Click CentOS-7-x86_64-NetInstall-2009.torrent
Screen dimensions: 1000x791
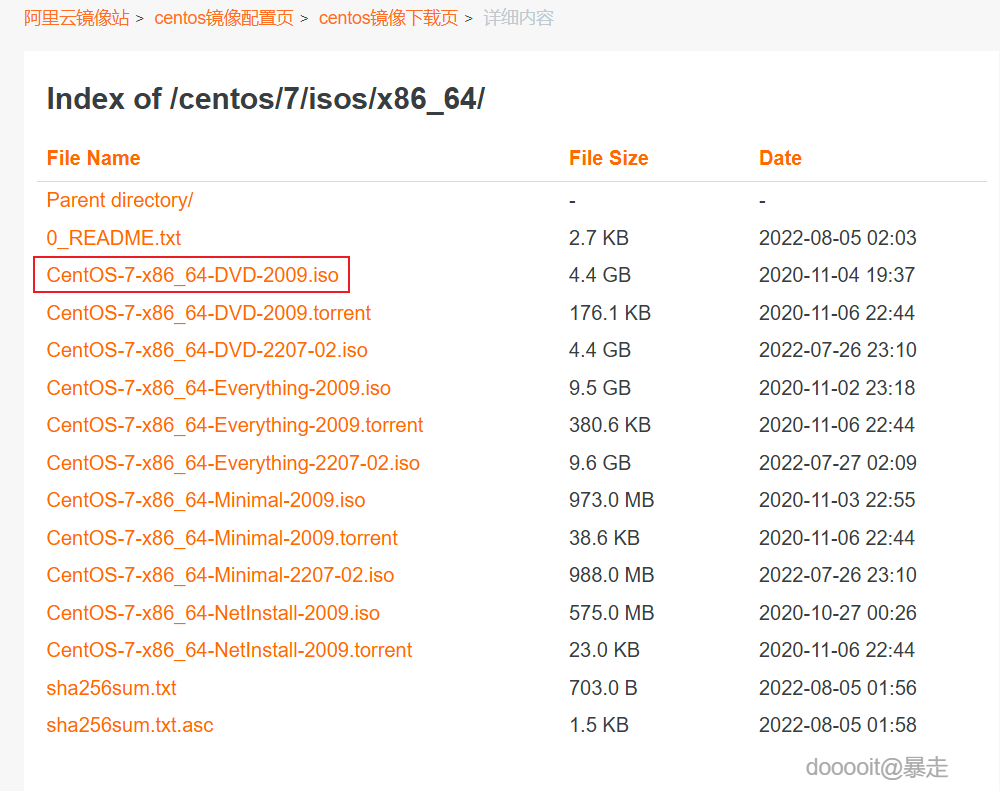click(x=229, y=650)
